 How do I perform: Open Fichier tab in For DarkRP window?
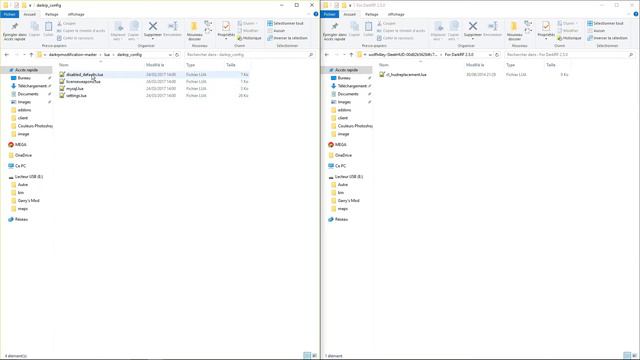[329, 14]
